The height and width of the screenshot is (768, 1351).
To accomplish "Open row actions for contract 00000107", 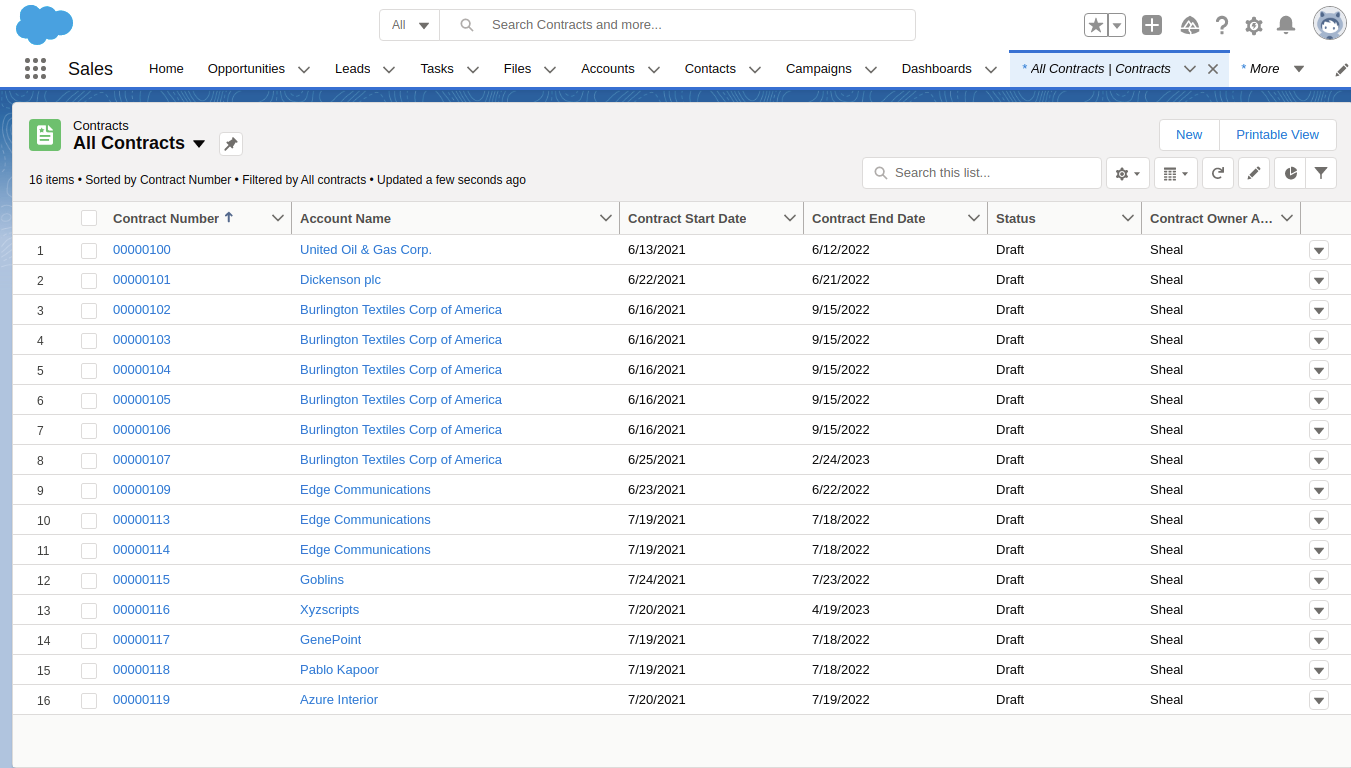I will click(1319, 460).
